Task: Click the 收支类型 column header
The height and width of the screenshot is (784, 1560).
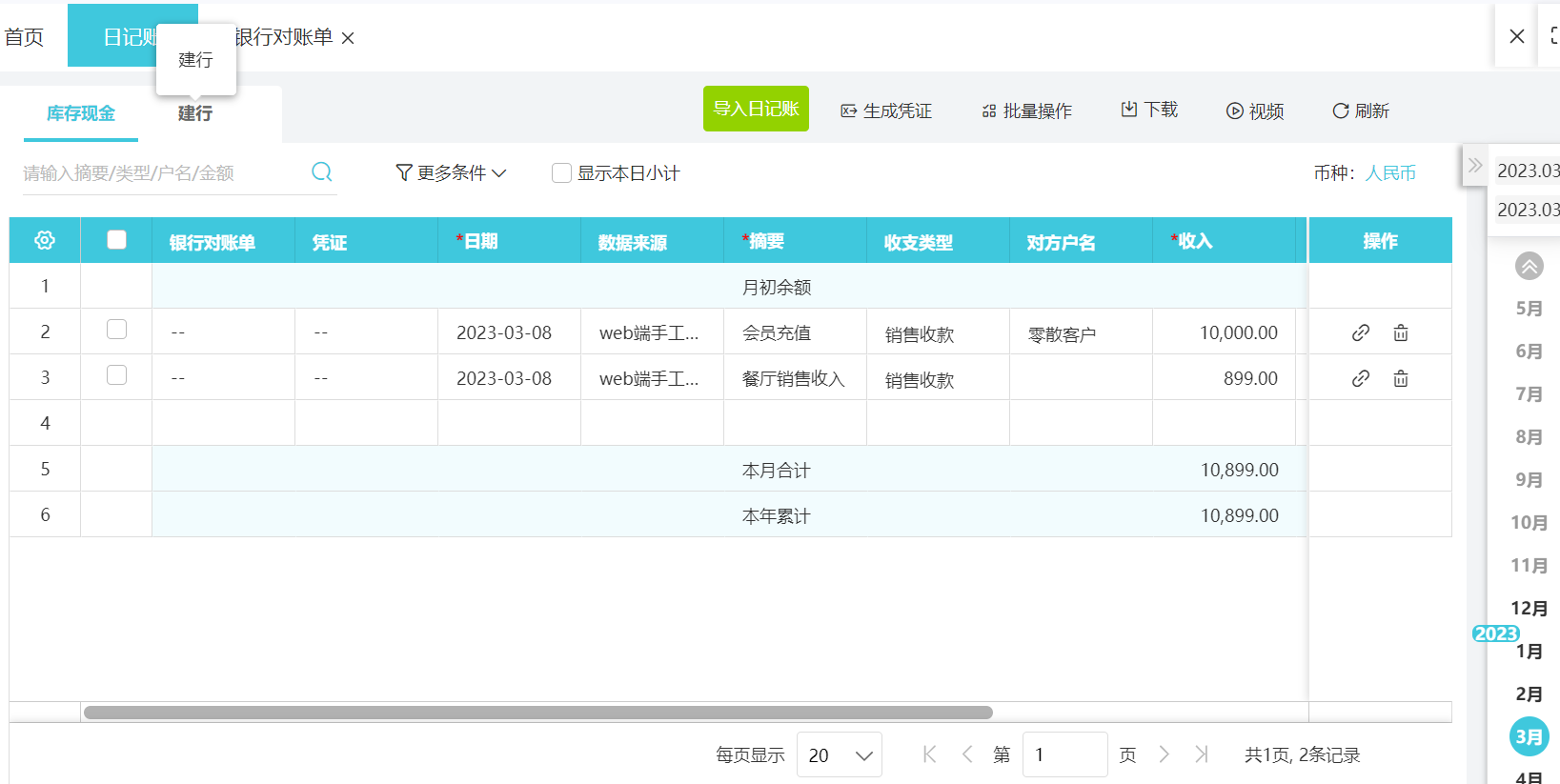Action: tap(939, 240)
